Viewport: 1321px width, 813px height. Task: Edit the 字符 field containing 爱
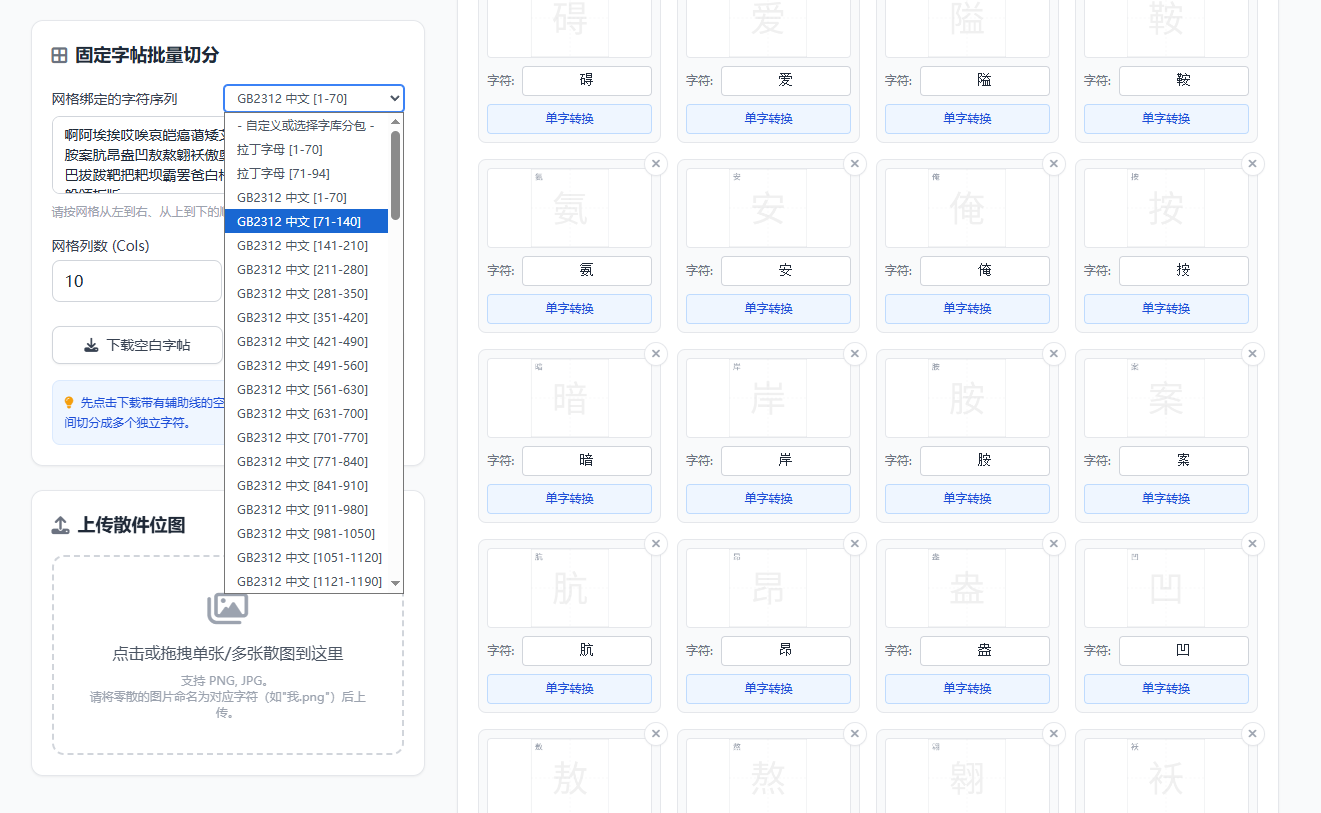click(x=786, y=81)
